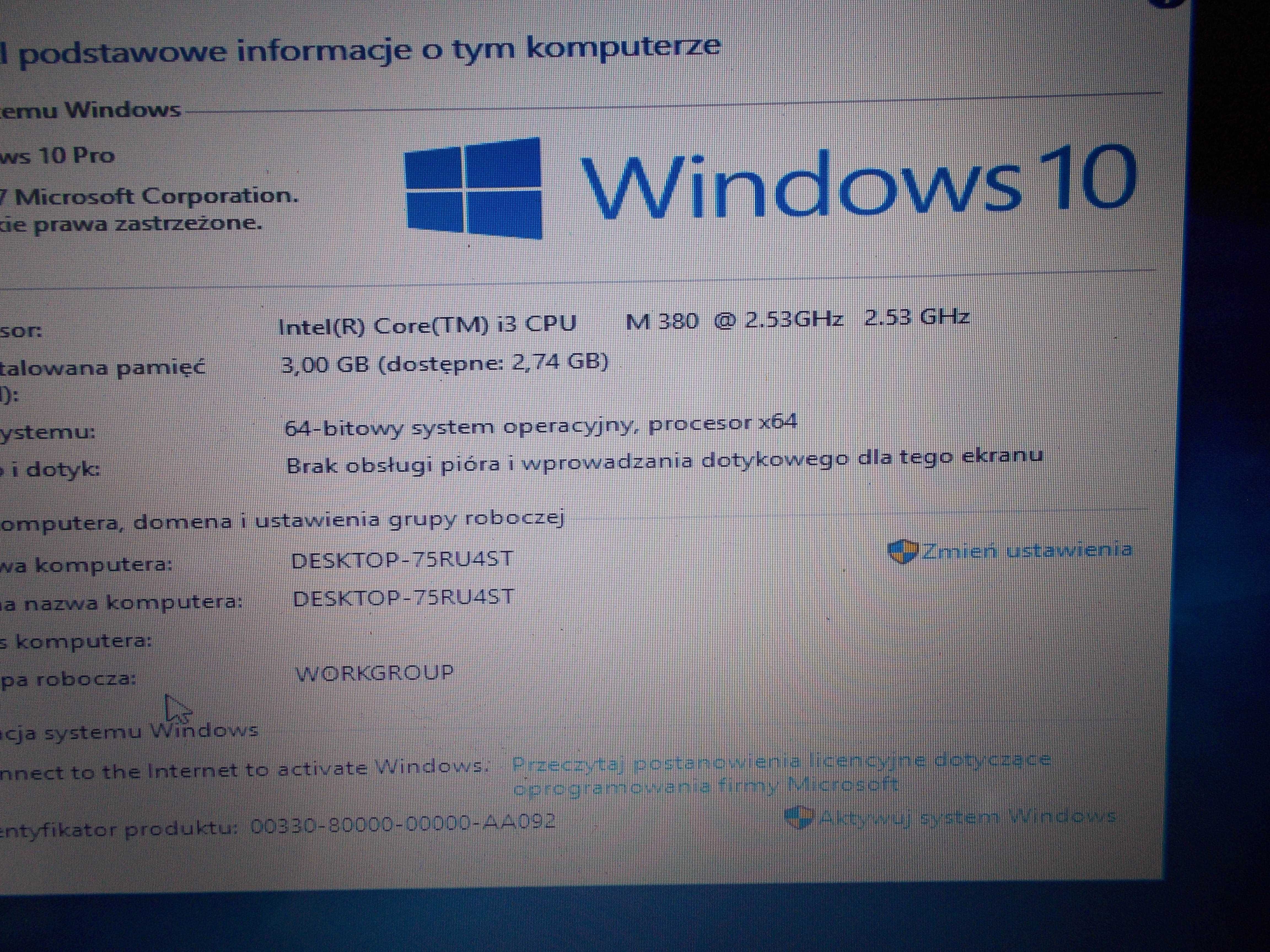Image resolution: width=1270 pixels, height=952 pixels.
Task: Select the product ID 00330-80000-00000-AA092
Action: (403, 823)
